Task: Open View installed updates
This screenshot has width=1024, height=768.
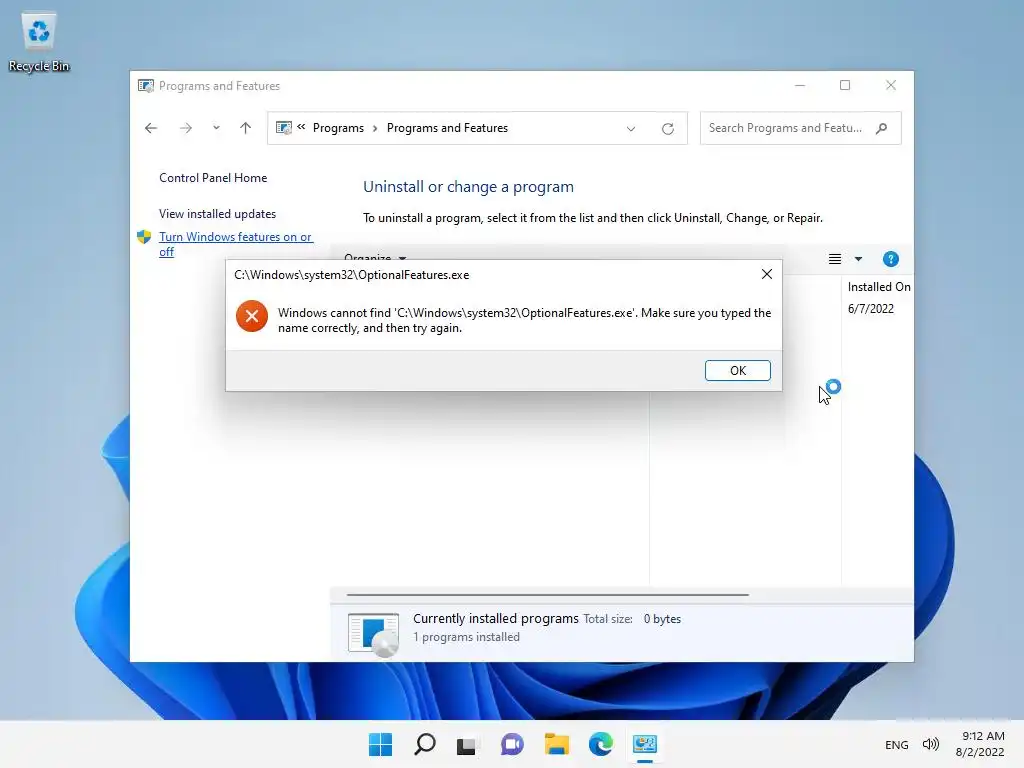Action: [x=217, y=214]
